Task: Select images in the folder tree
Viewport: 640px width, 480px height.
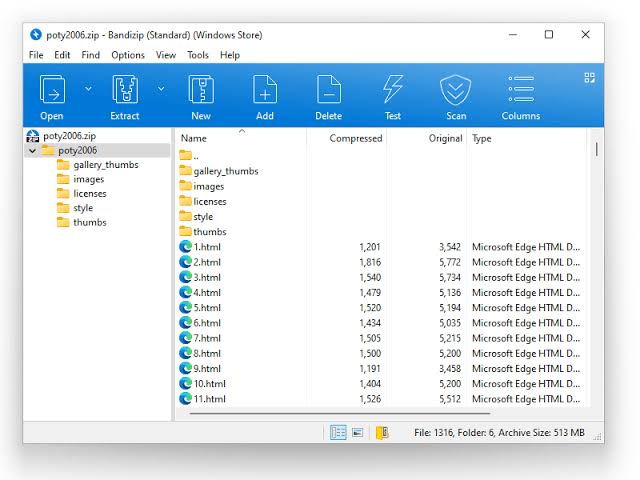Action: coord(89,179)
